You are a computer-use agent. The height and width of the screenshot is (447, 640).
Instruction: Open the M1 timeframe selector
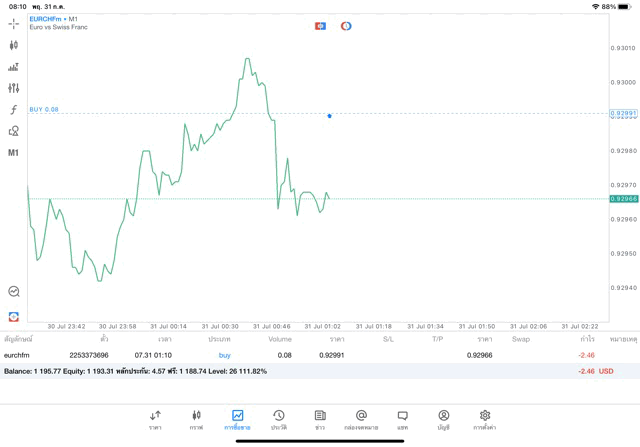(13, 153)
